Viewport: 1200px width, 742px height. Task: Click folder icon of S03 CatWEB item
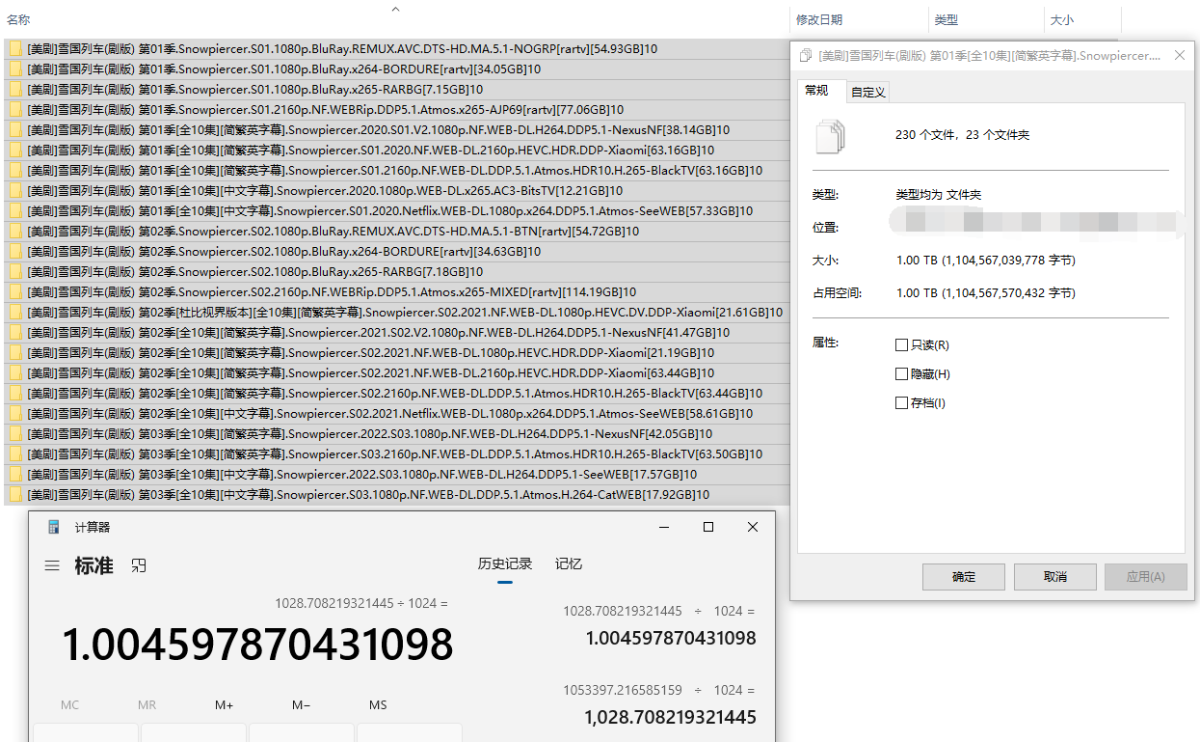click(15, 495)
